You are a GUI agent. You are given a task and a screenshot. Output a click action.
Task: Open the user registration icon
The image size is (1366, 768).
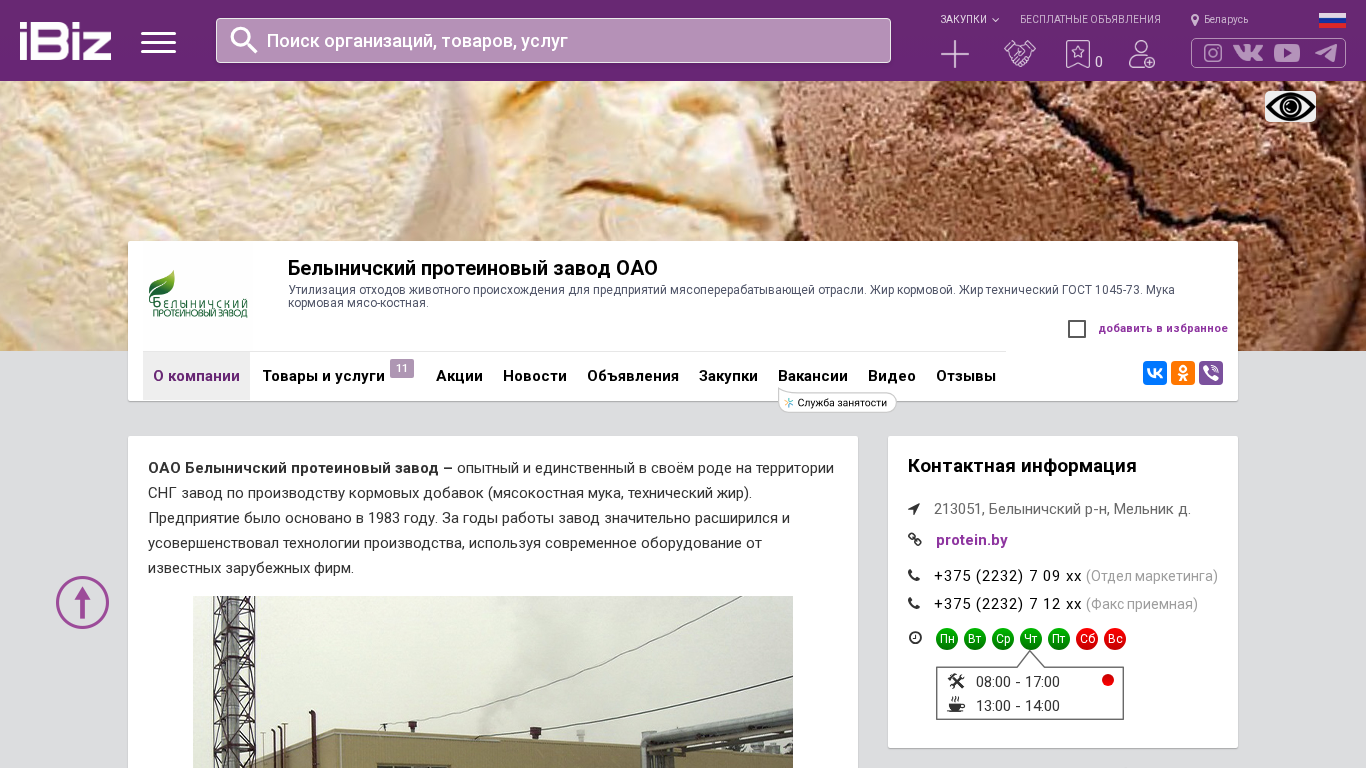click(1142, 54)
